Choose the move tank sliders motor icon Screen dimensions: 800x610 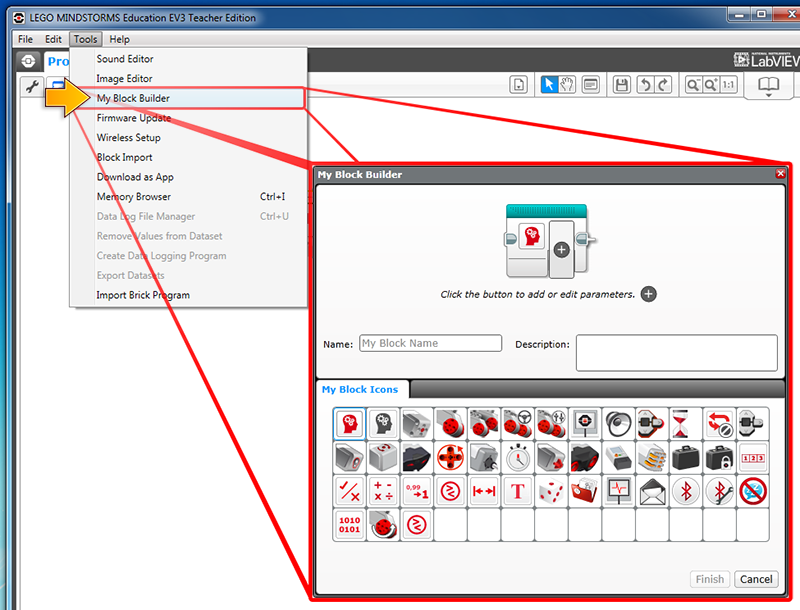point(551,424)
